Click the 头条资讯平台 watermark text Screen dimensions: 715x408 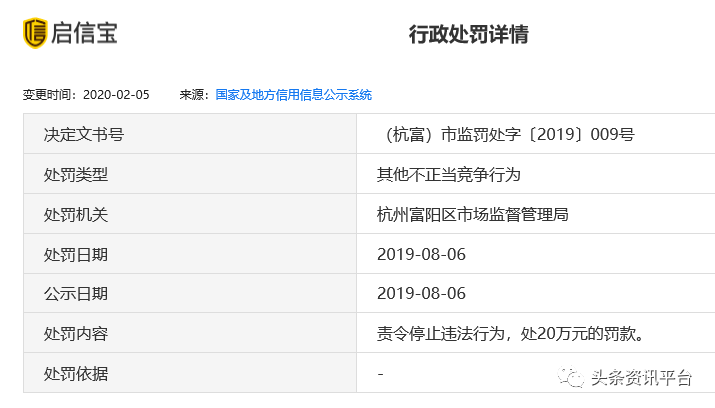click(x=641, y=378)
